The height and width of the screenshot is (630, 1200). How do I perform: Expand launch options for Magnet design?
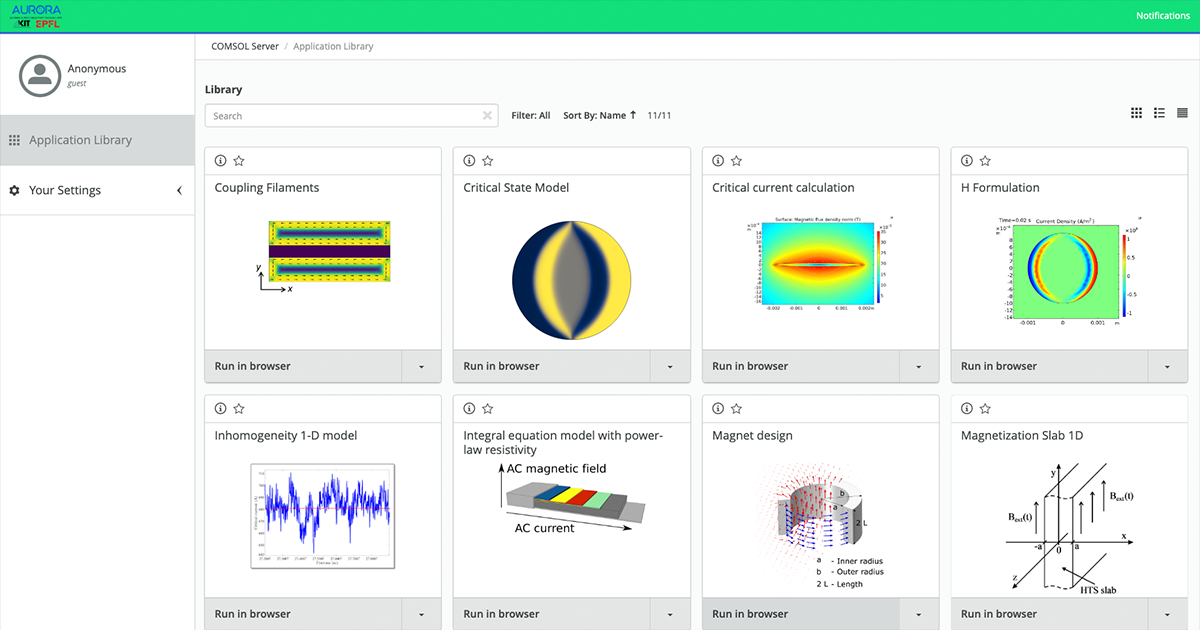[x=918, y=613]
